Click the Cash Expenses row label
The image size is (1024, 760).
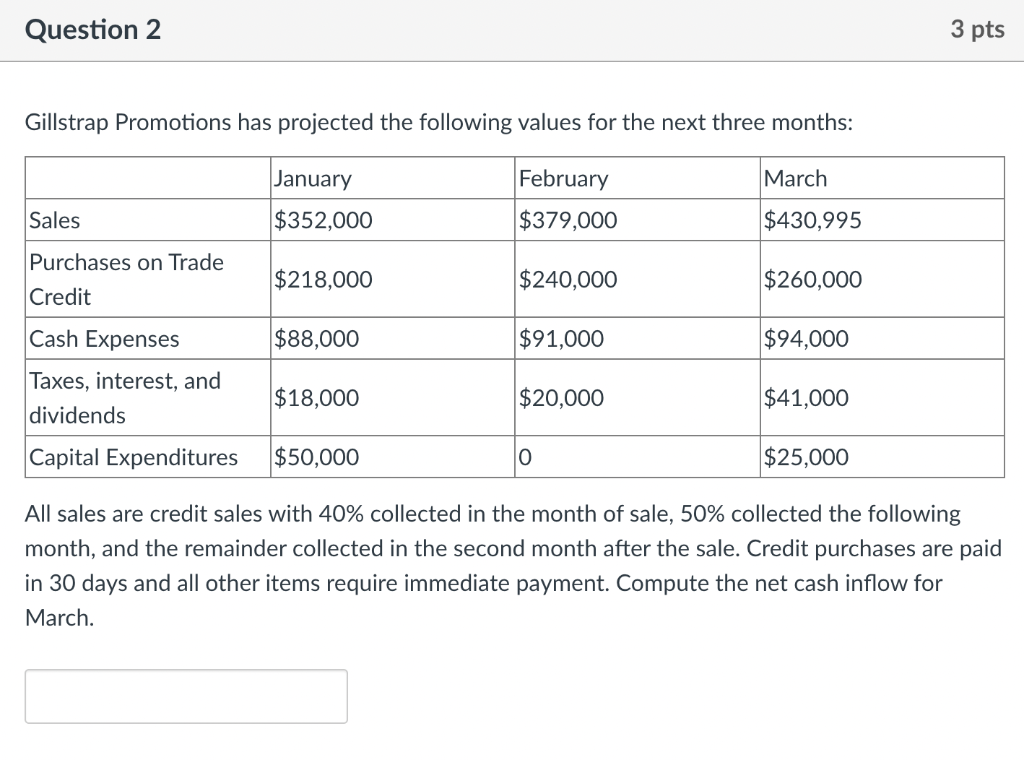tap(104, 339)
